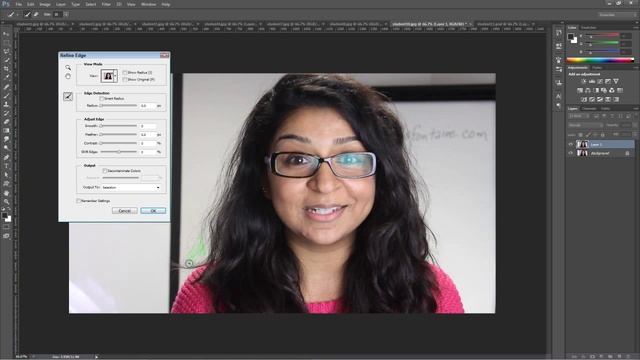Image resolution: width=640 pixels, height=360 pixels.
Task: Click the color spectrum ramp
Action: 600,60
